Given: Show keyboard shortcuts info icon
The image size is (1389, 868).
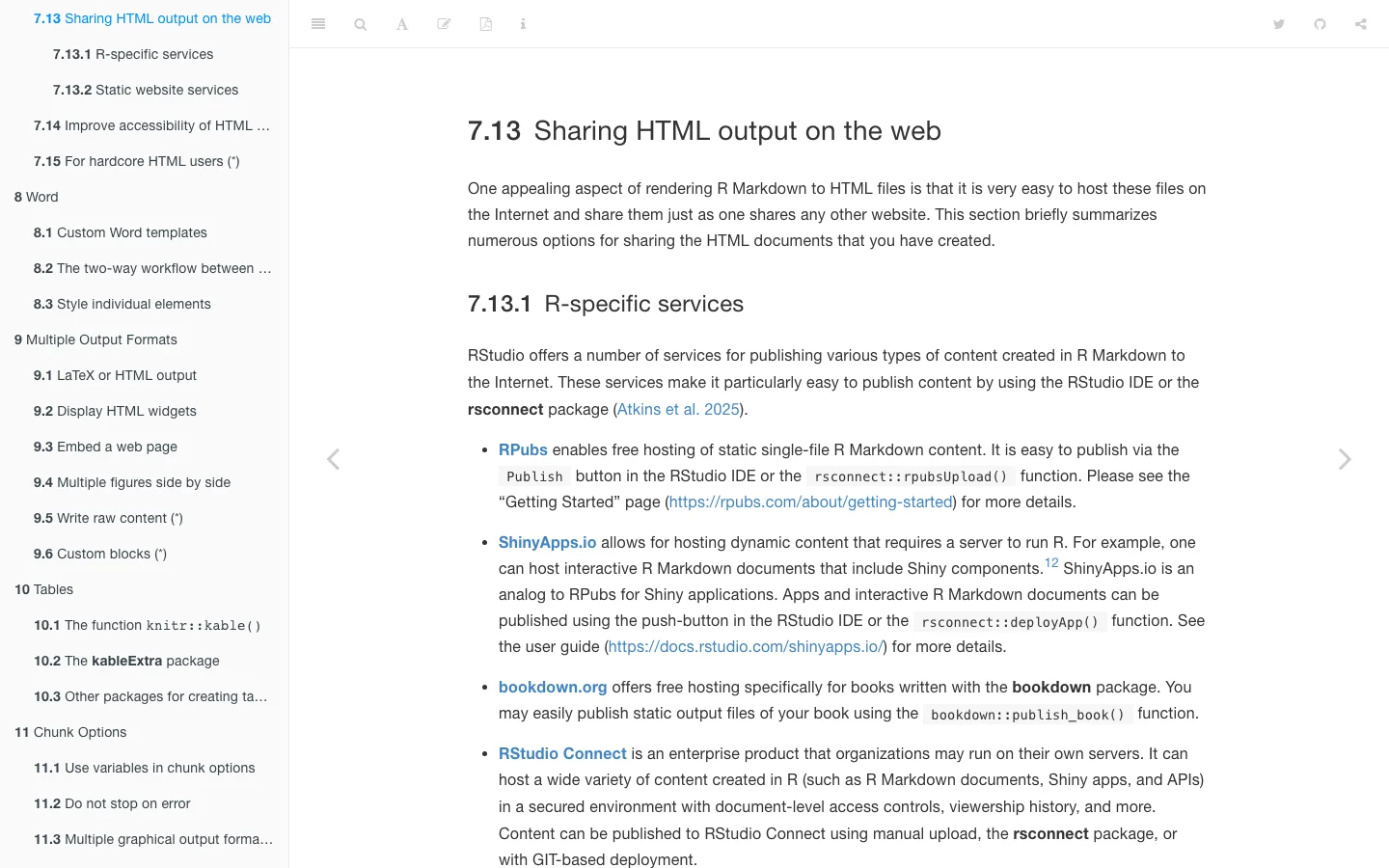Looking at the screenshot, I should point(523,24).
